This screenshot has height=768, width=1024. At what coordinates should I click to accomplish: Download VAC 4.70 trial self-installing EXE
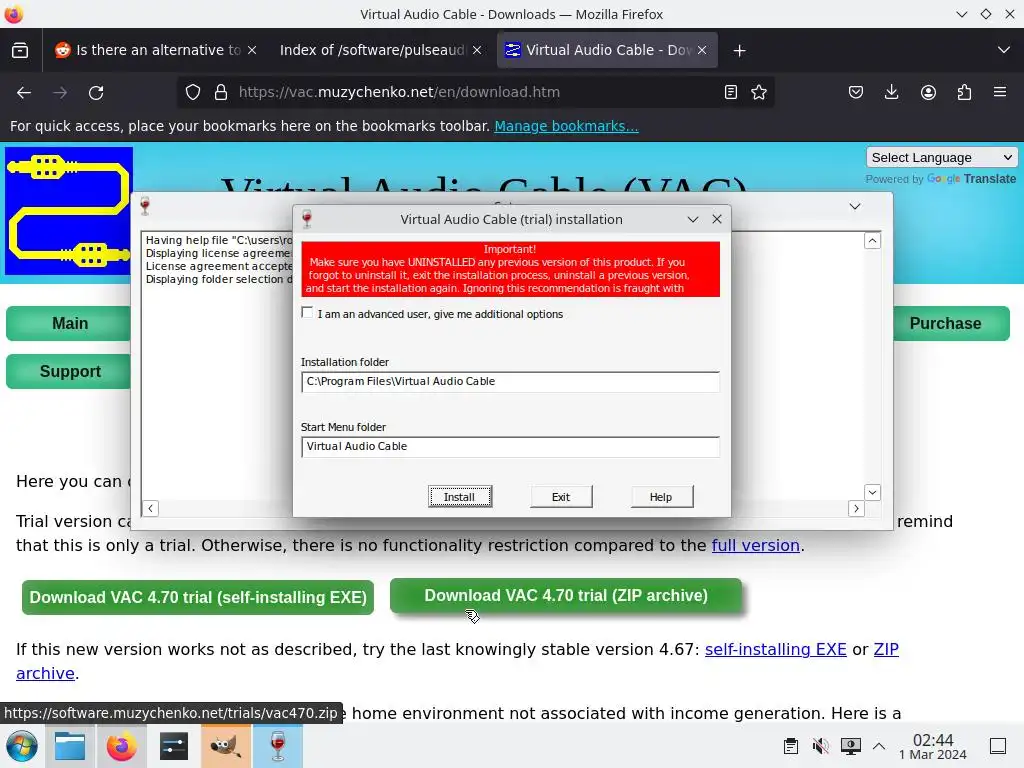[198, 598]
